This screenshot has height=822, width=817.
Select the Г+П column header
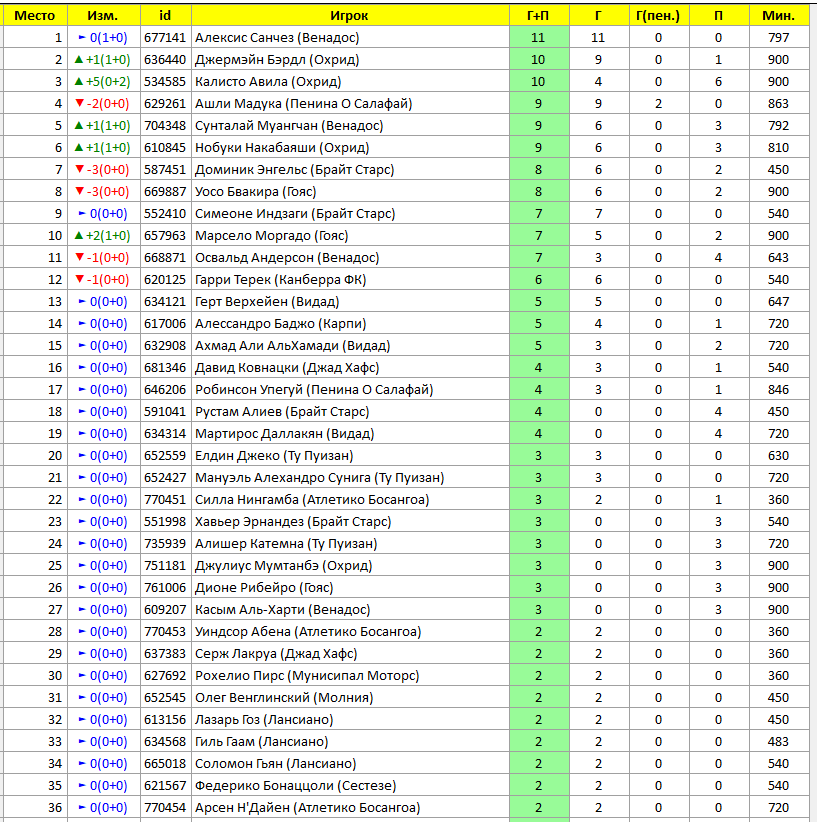point(539,16)
